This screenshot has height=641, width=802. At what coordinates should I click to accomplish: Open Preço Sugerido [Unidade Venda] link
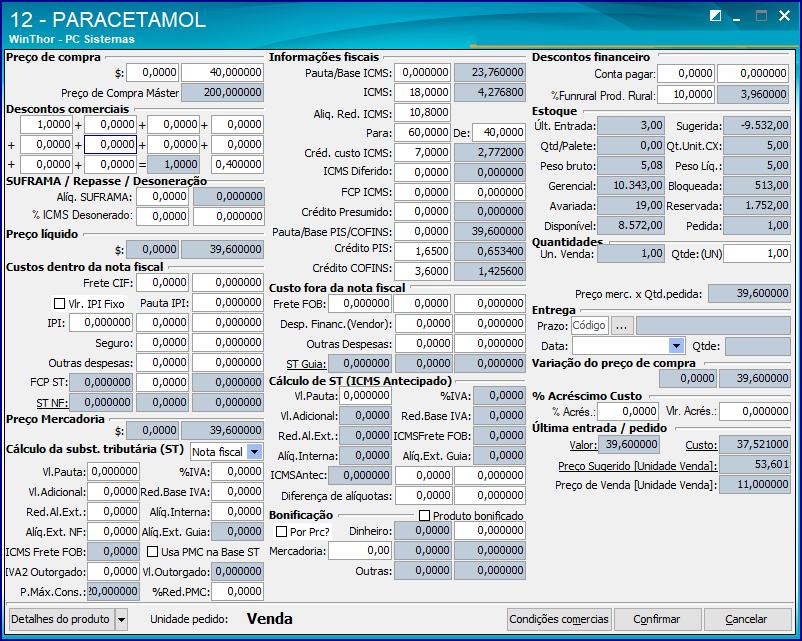637,466
